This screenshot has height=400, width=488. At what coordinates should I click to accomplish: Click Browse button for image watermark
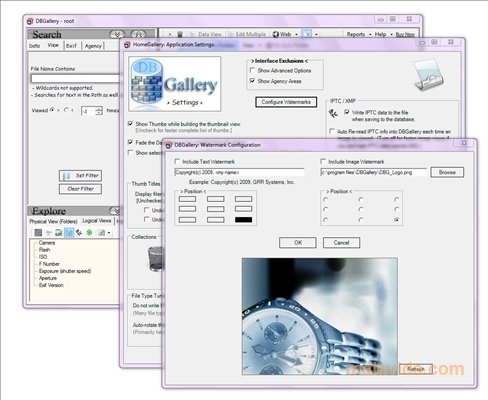pyautogui.click(x=447, y=172)
